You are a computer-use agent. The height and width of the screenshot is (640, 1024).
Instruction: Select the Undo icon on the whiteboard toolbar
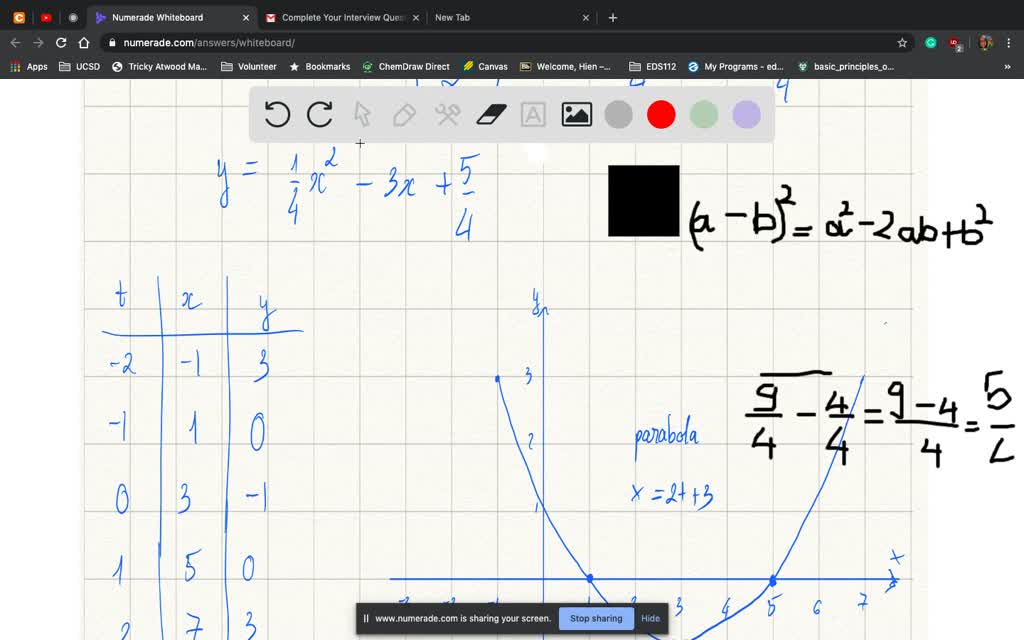[x=277, y=114]
